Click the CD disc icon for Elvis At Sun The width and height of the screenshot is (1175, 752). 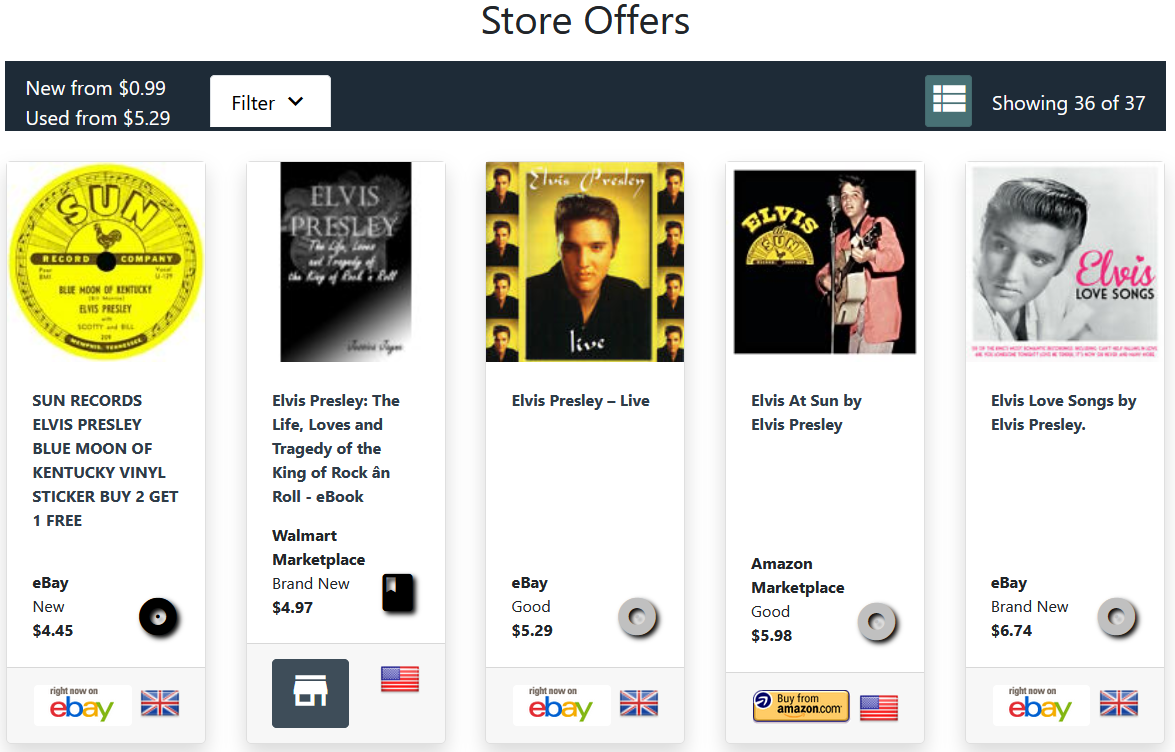(878, 622)
